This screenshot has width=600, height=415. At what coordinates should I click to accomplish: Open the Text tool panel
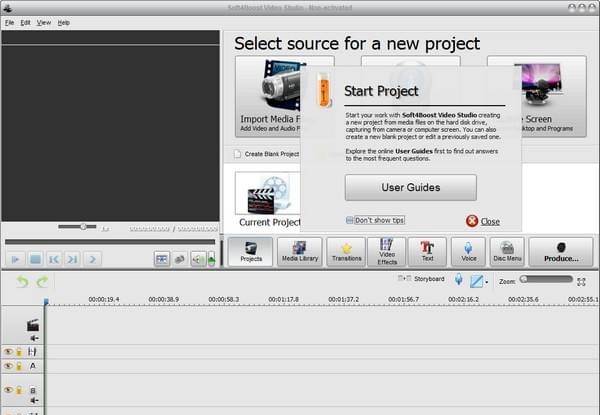[427, 252]
